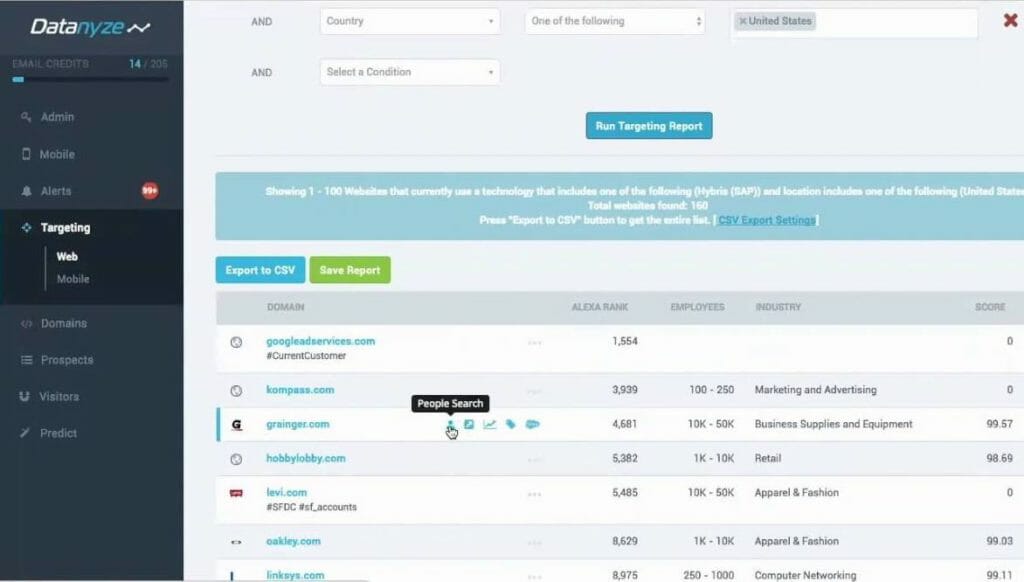Click the Targeting crosshair icon
Screen dimensions: 1024x582
[26, 227]
